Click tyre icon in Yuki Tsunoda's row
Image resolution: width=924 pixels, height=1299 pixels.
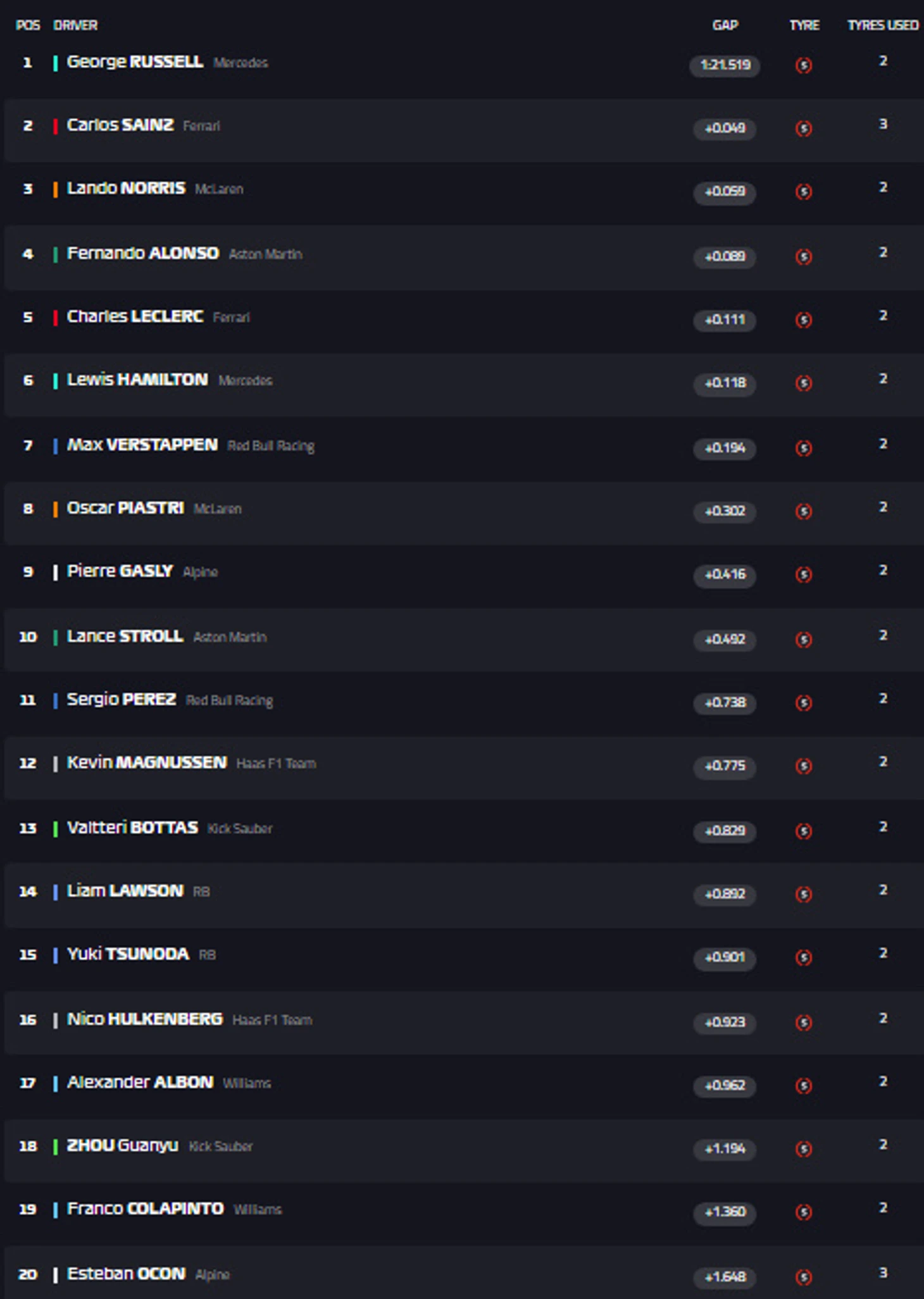point(804,957)
